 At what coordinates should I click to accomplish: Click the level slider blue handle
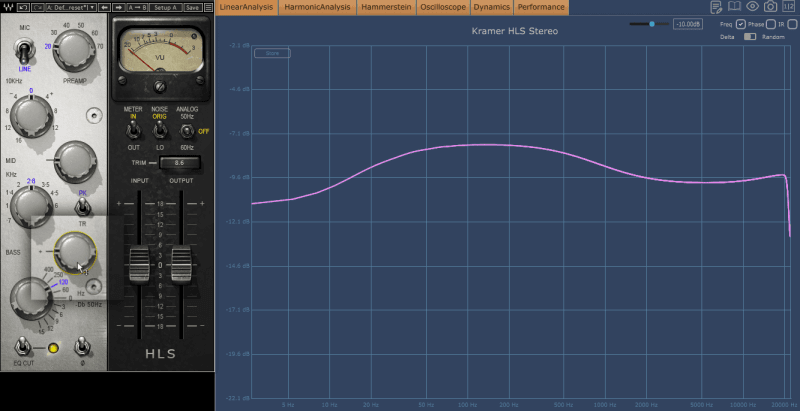(652, 24)
